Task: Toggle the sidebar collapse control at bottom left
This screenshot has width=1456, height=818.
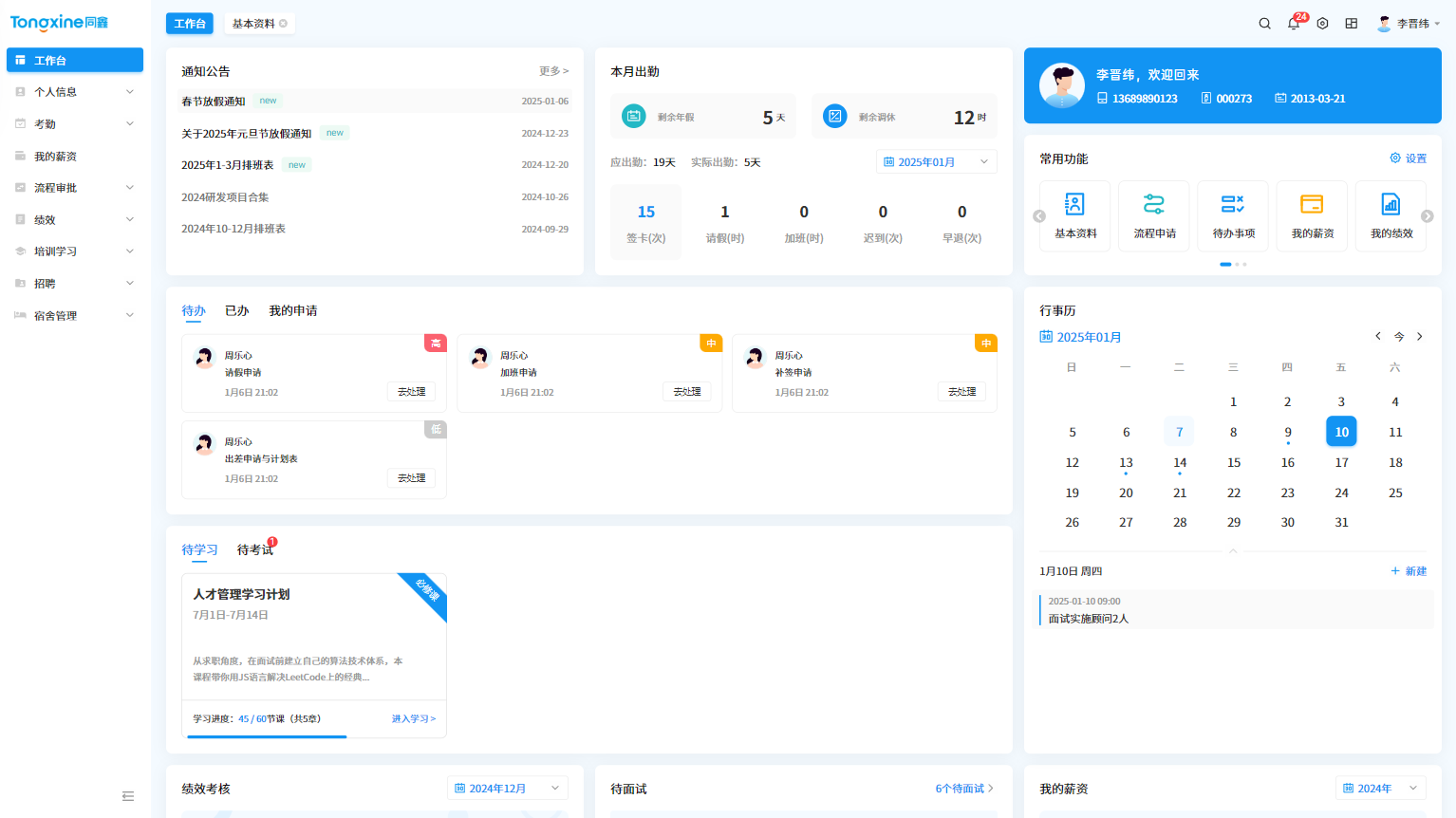Action: click(128, 796)
